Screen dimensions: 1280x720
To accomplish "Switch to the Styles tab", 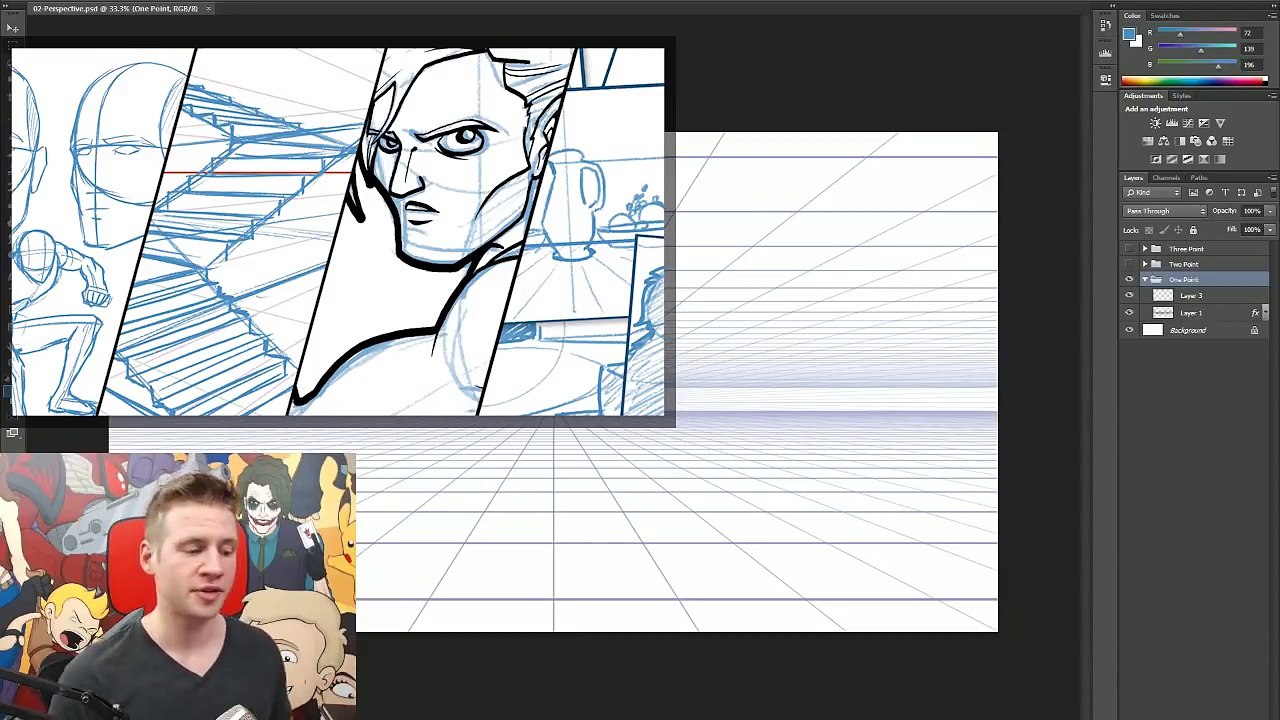I will (1182, 96).
